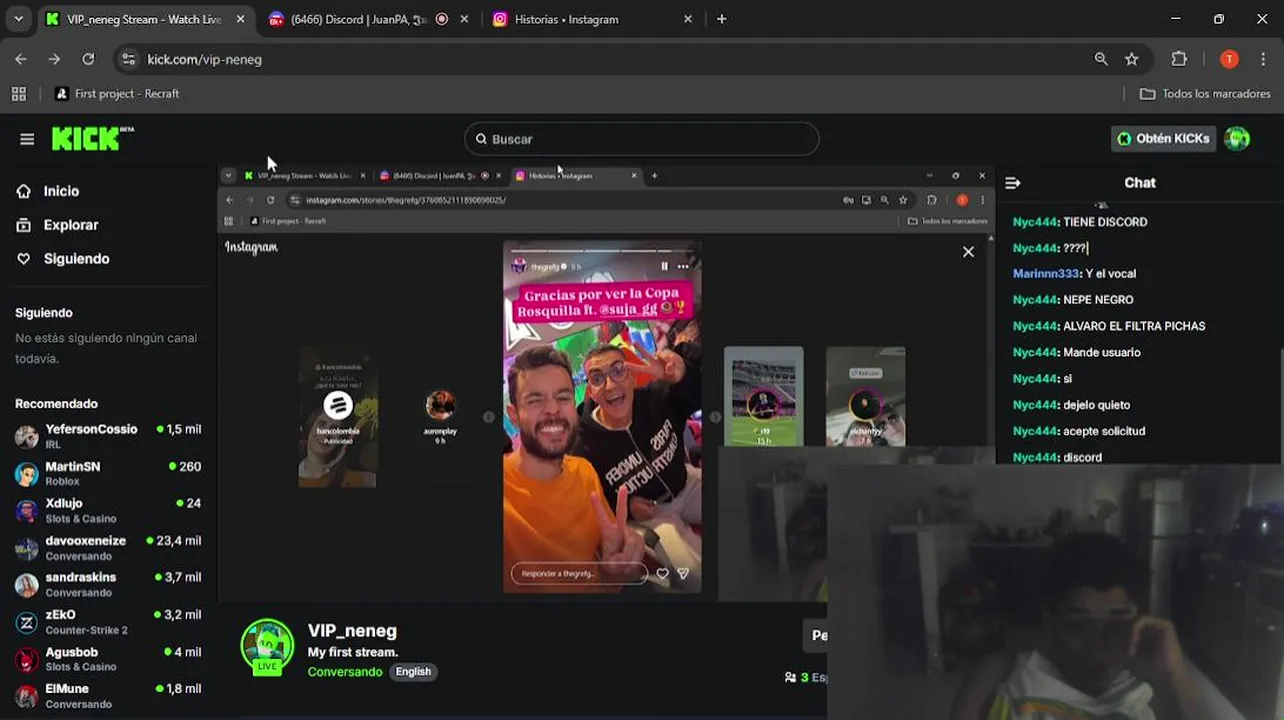Open First project - Recraft bookmark
The image size is (1284, 720).
pos(117,94)
